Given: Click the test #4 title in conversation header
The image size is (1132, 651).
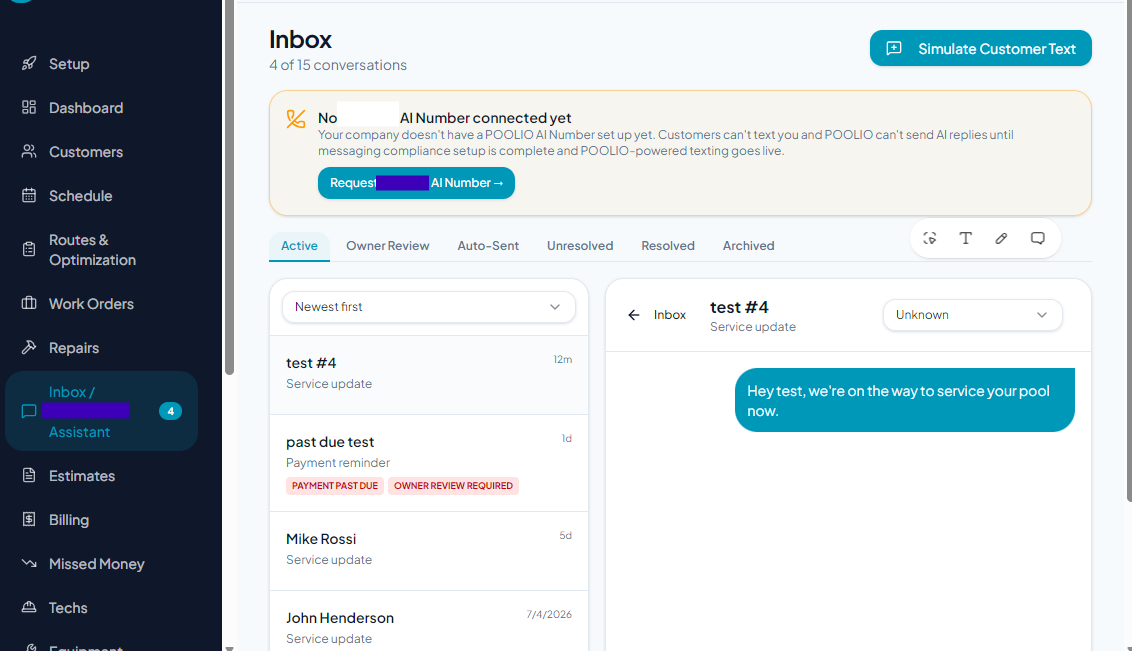Looking at the screenshot, I should [x=739, y=307].
